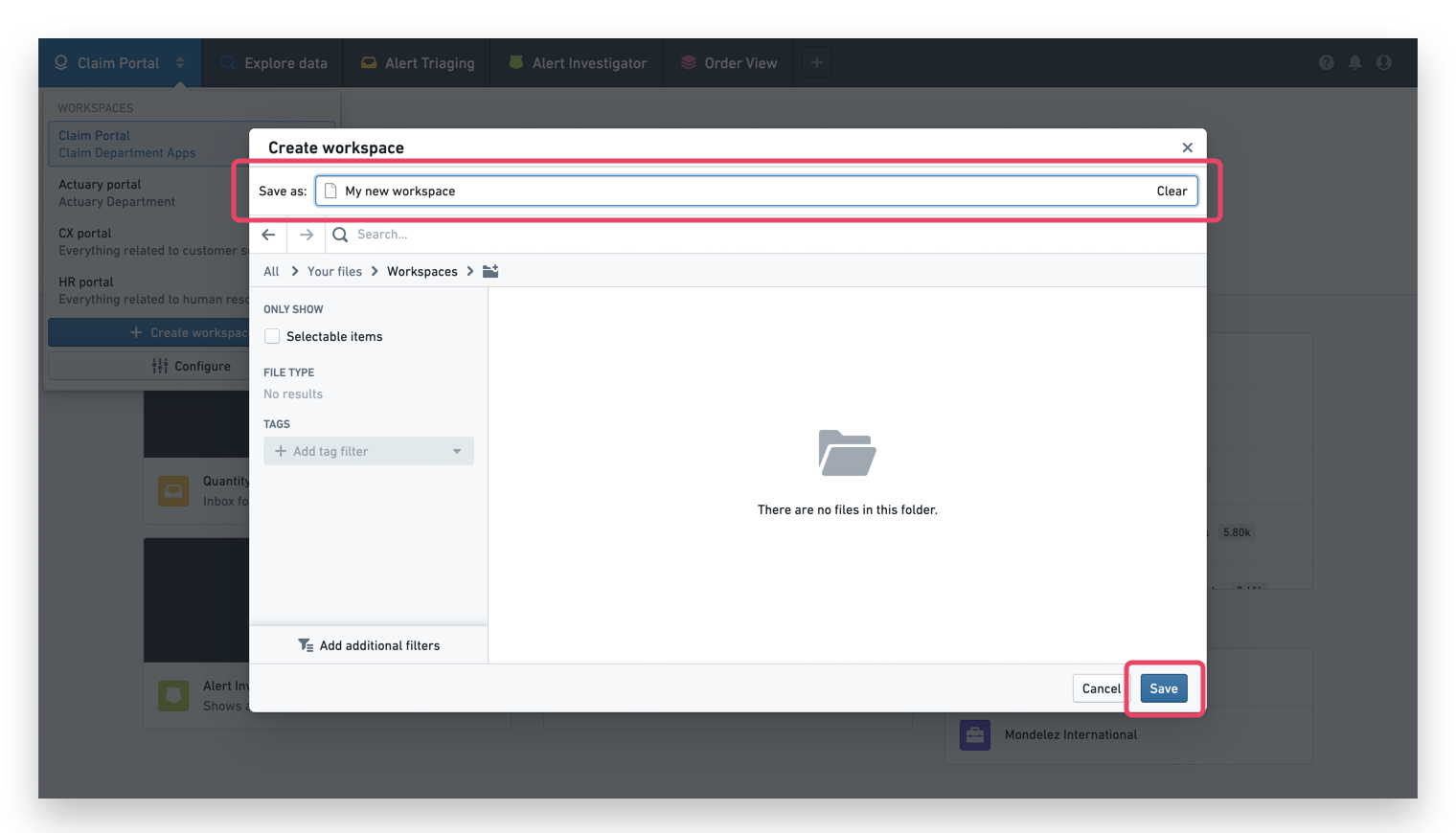The image size is (1456, 833).
Task: Open the help question mark icon in the top bar
Action: coord(1326,62)
